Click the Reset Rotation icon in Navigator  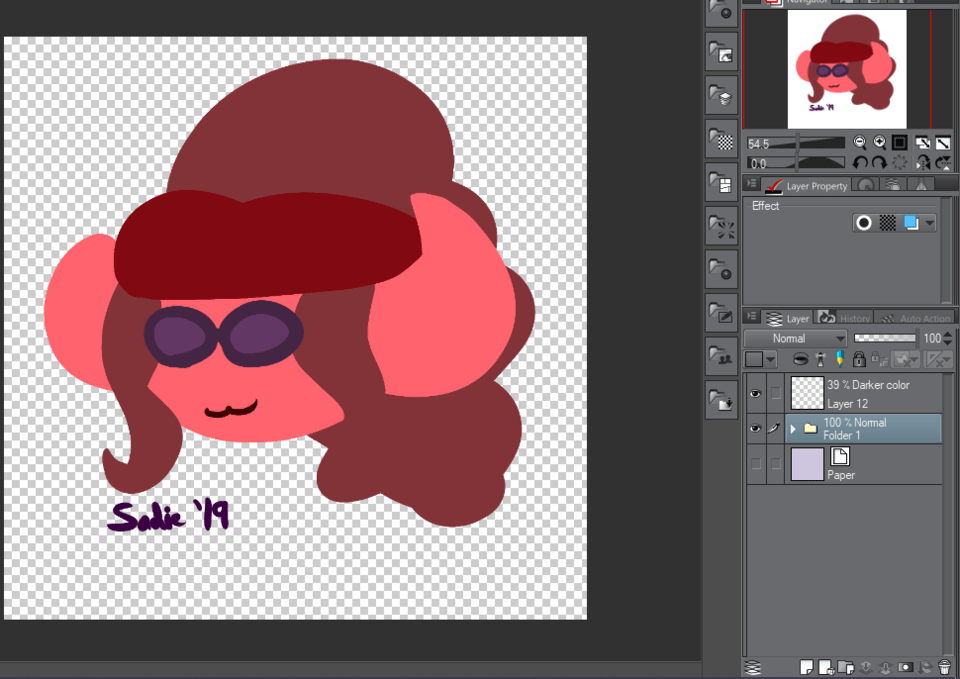tap(899, 162)
